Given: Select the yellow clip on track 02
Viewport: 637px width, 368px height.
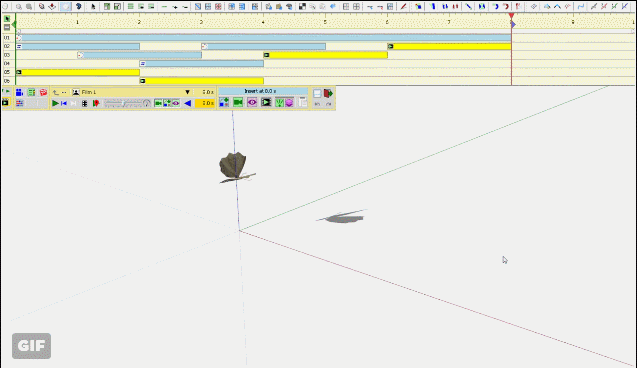Looking at the screenshot, I should pos(449,46).
